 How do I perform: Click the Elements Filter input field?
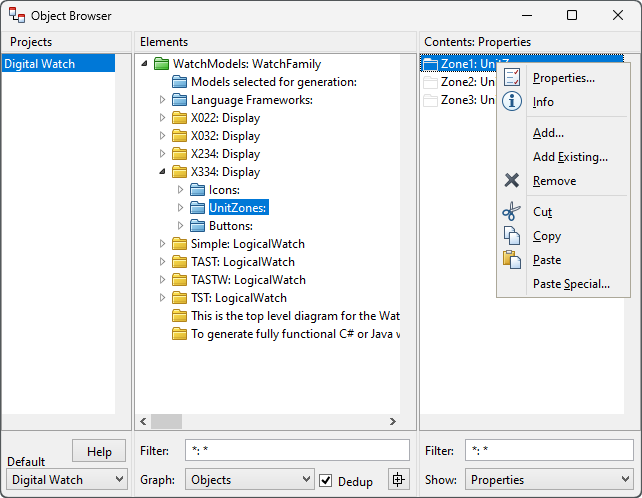click(x=297, y=450)
